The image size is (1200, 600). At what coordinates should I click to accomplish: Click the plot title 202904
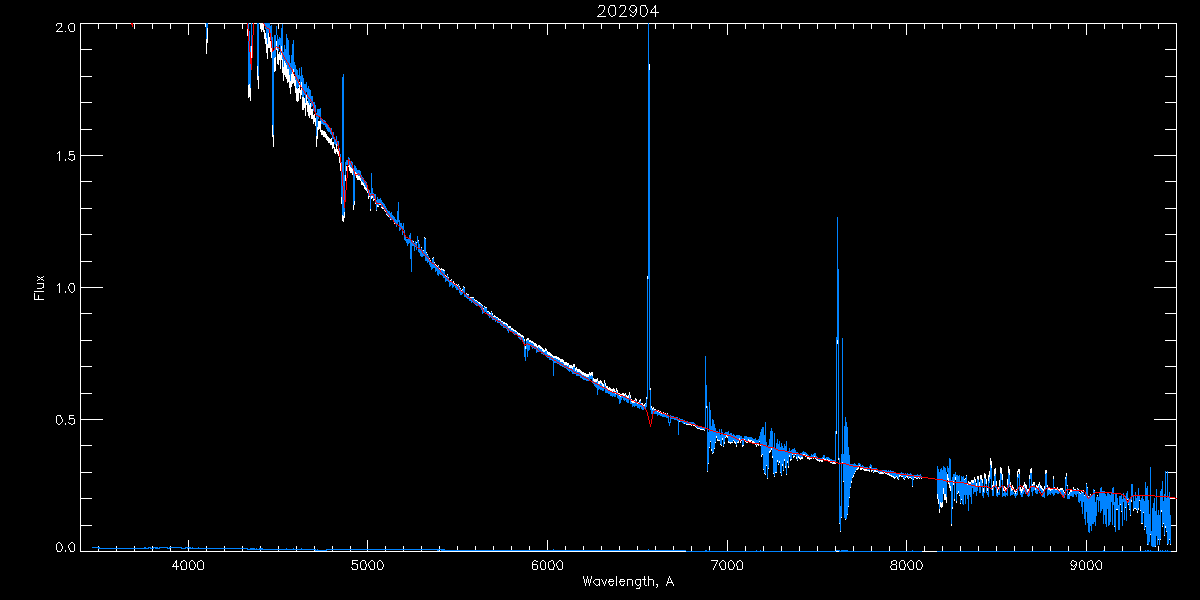pos(627,11)
